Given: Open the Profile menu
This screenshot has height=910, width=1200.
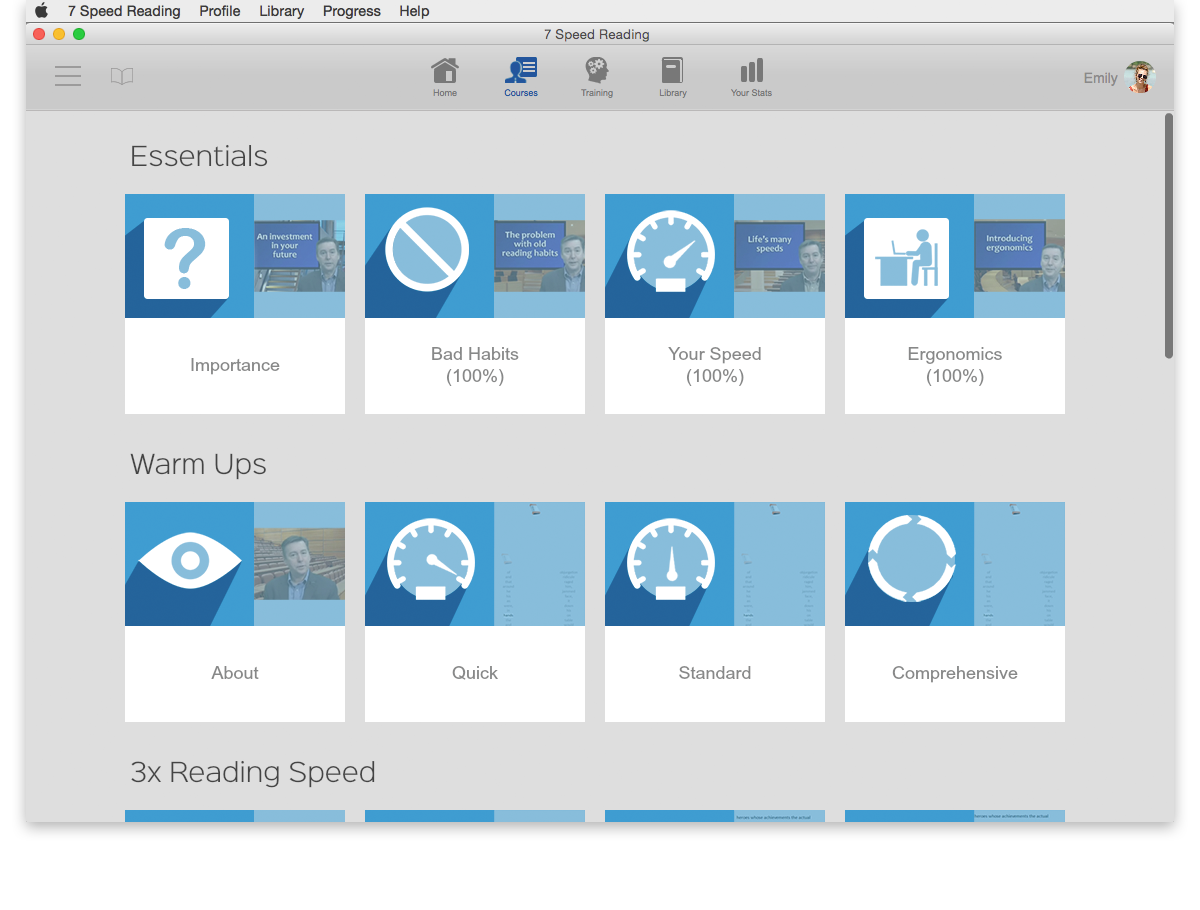Looking at the screenshot, I should coord(220,11).
